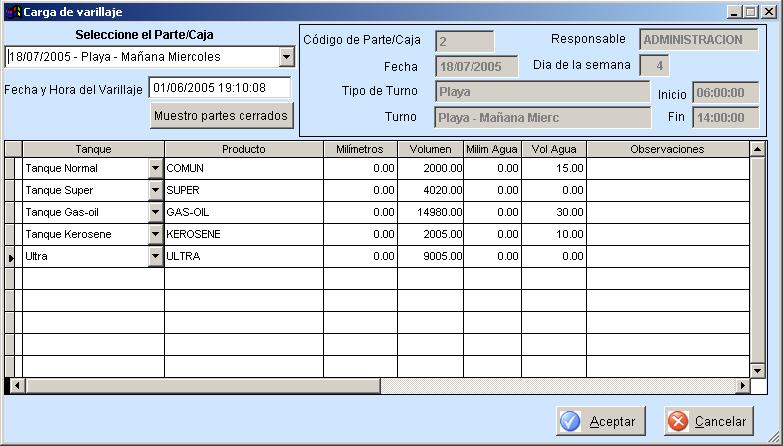Click the grid vertical scrollbar up arrow

tap(758, 149)
